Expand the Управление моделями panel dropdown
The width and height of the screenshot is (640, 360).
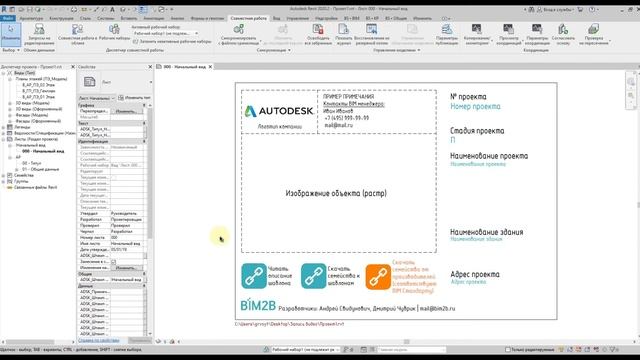click(397, 50)
